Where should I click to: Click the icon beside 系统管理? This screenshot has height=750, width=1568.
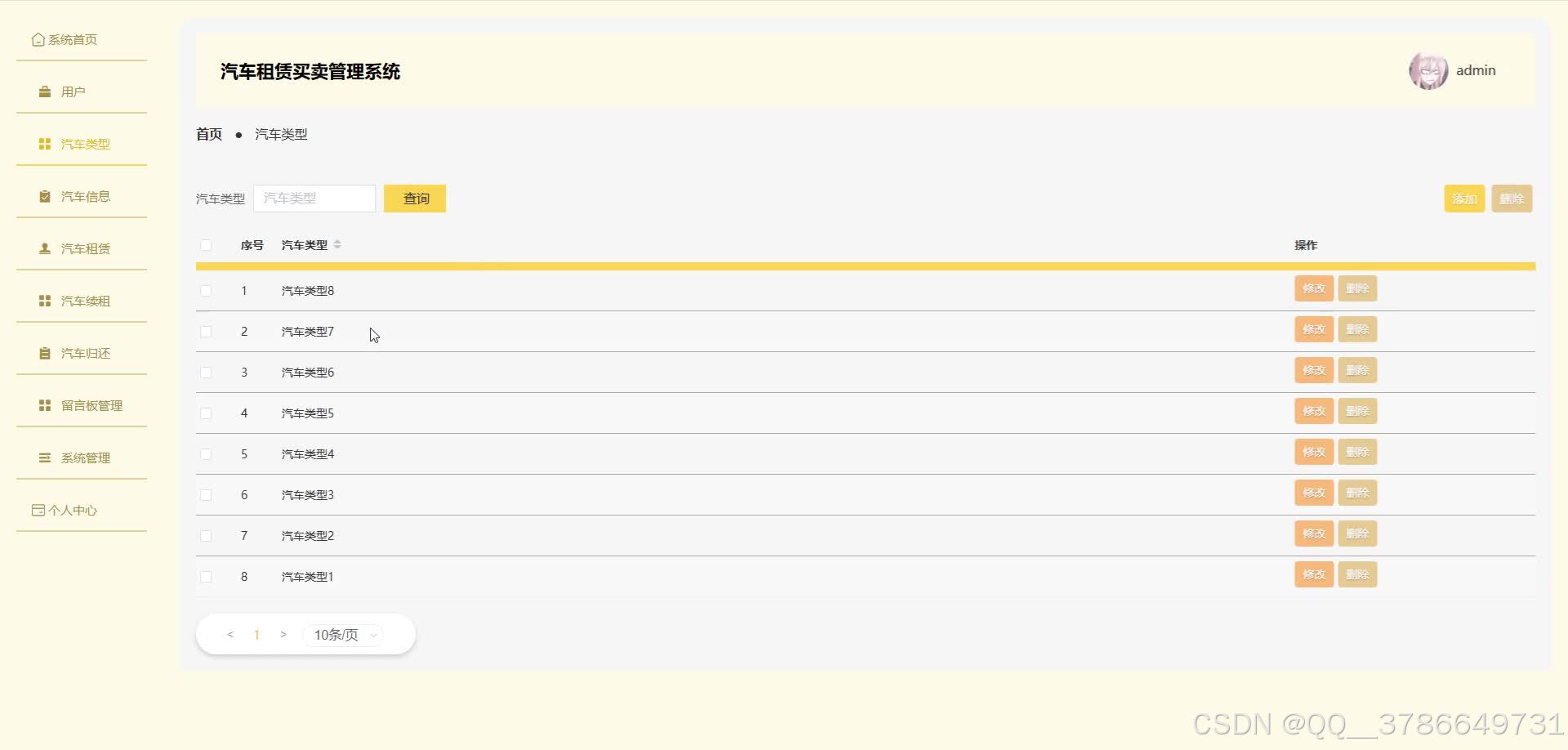click(45, 458)
